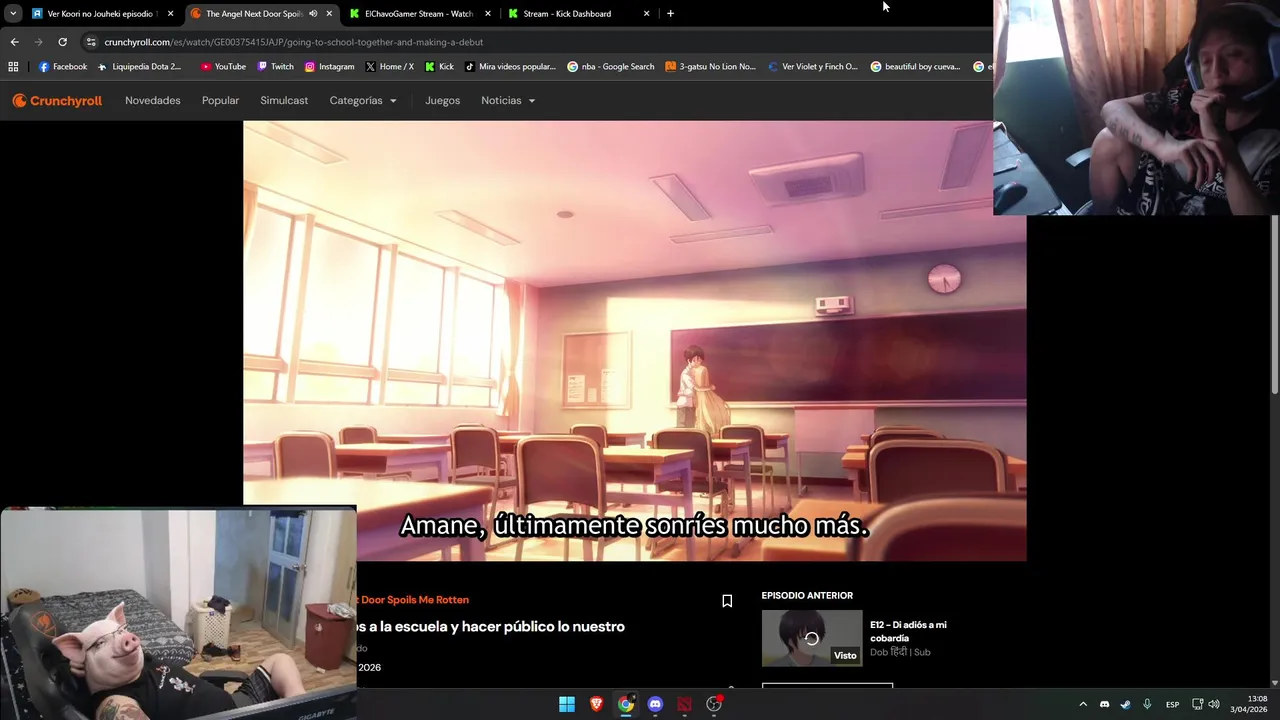Grab the page vertical scrollbar
This screenshot has height=720, width=1280.
(x=1274, y=305)
